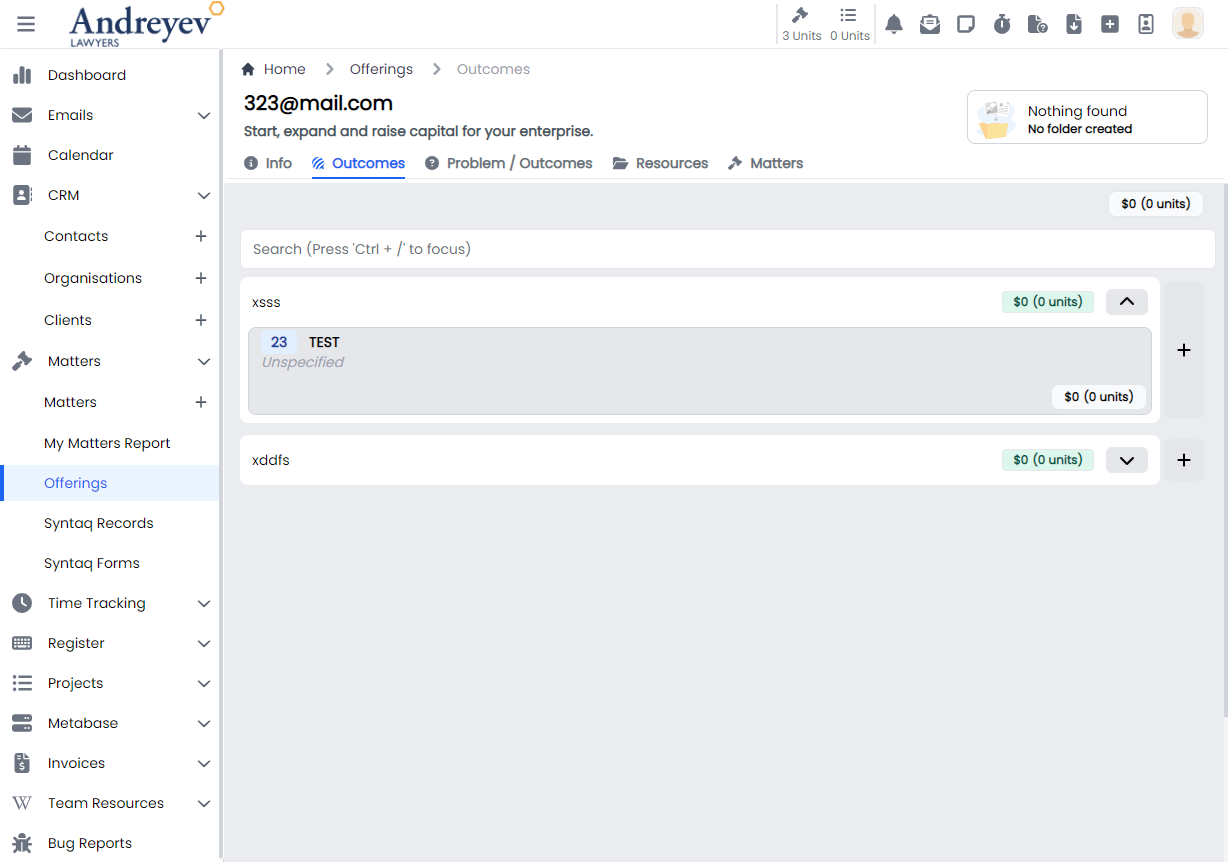Screen dimensions: 1228x862
Task: Collapse the xsss outcome group
Action: (1126, 301)
